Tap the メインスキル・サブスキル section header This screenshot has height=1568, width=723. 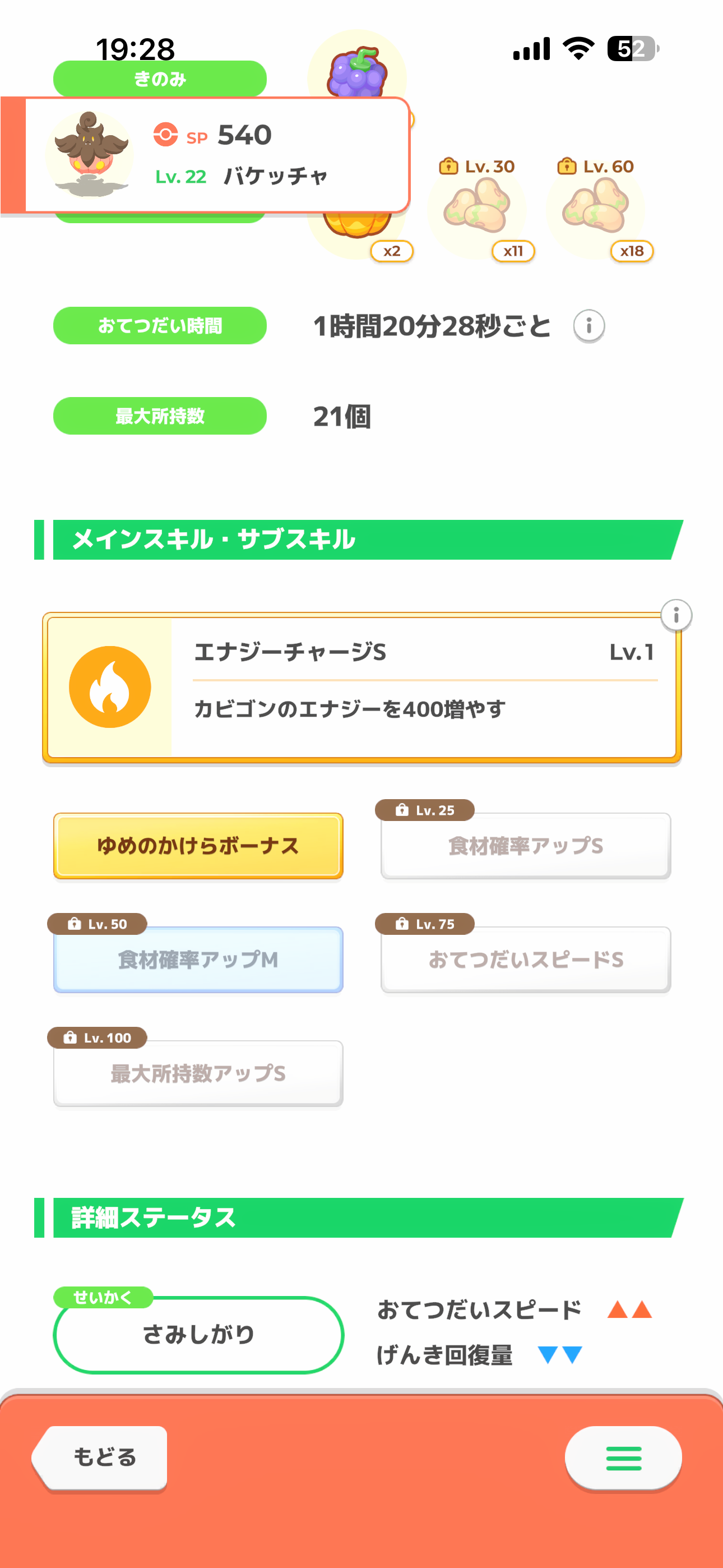[x=359, y=540]
